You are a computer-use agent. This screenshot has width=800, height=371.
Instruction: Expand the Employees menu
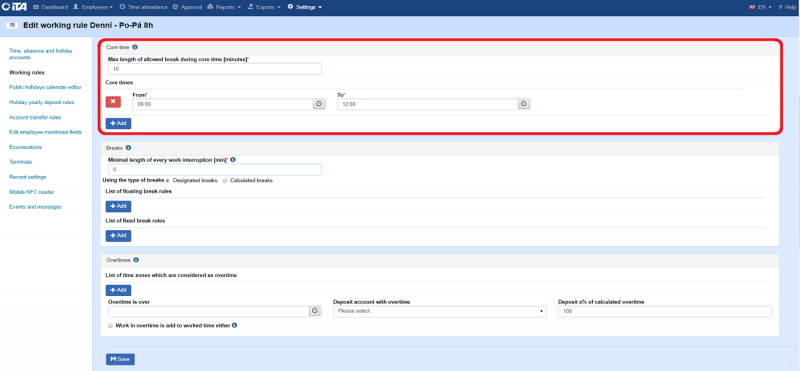[93, 7]
